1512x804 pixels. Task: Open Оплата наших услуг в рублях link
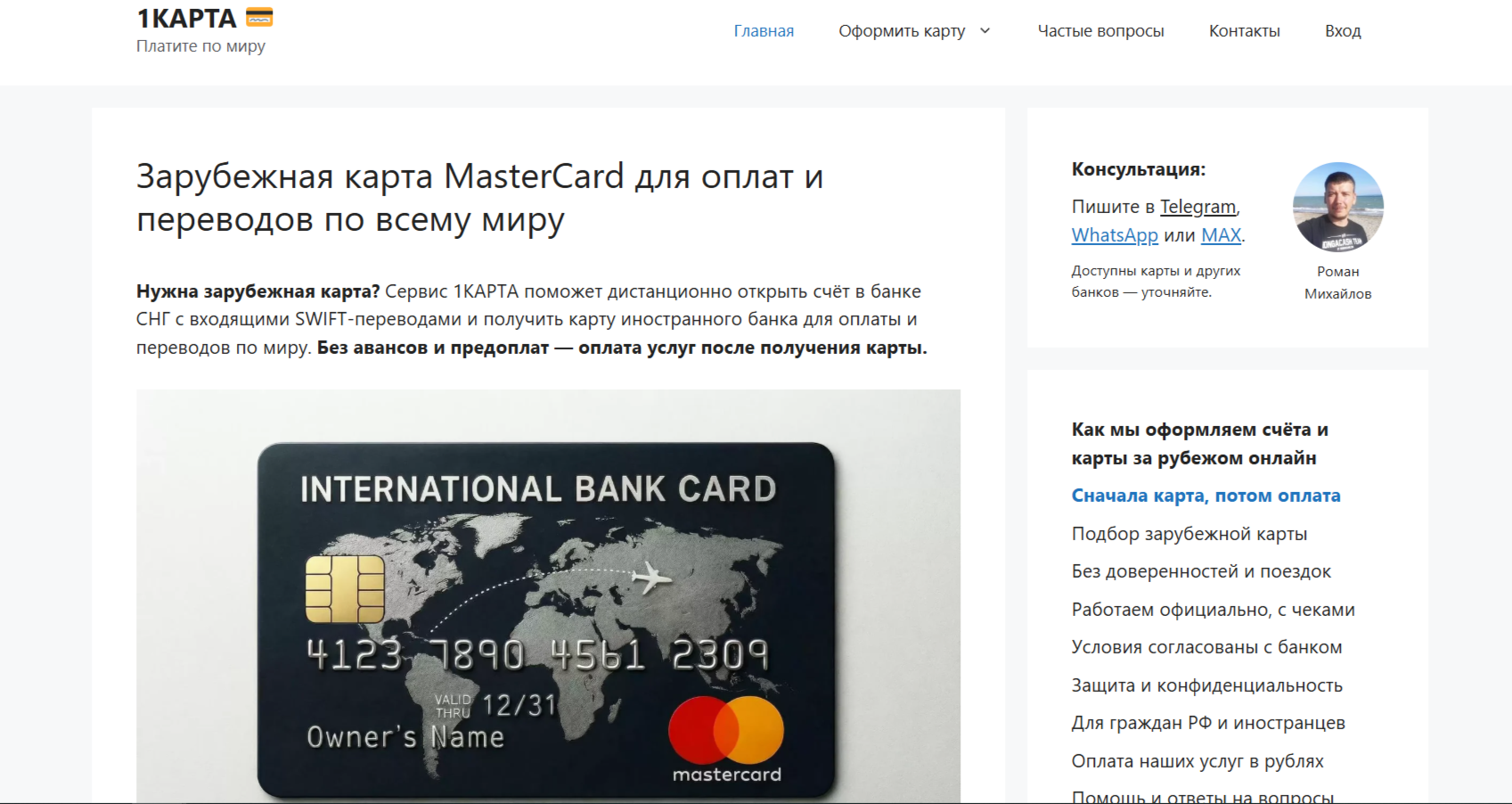point(1197,761)
